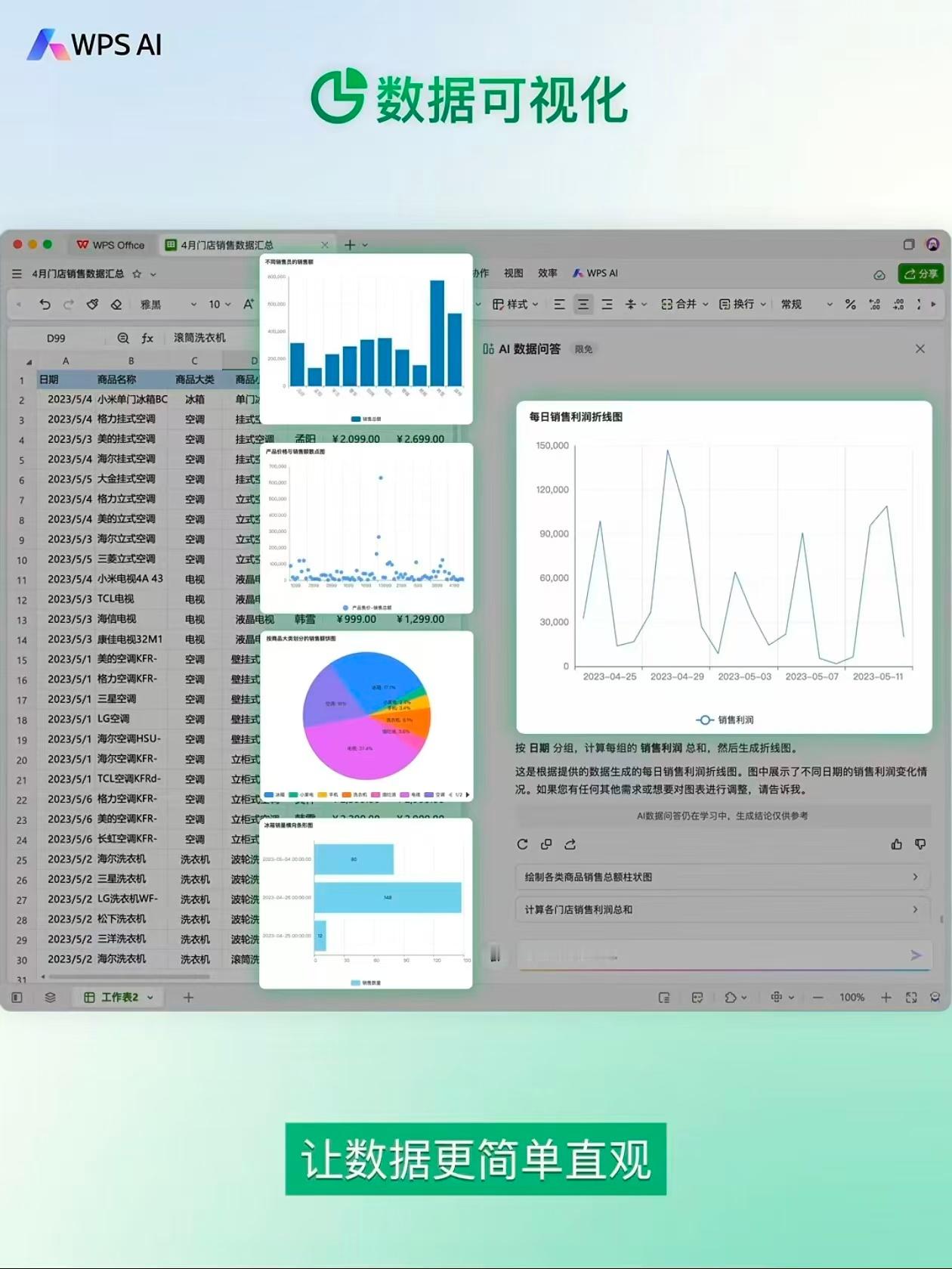This screenshot has width=952, height=1269.
Task: Click cell 小米单门冰箱BC in row 2
Action: tap(132, 399)
